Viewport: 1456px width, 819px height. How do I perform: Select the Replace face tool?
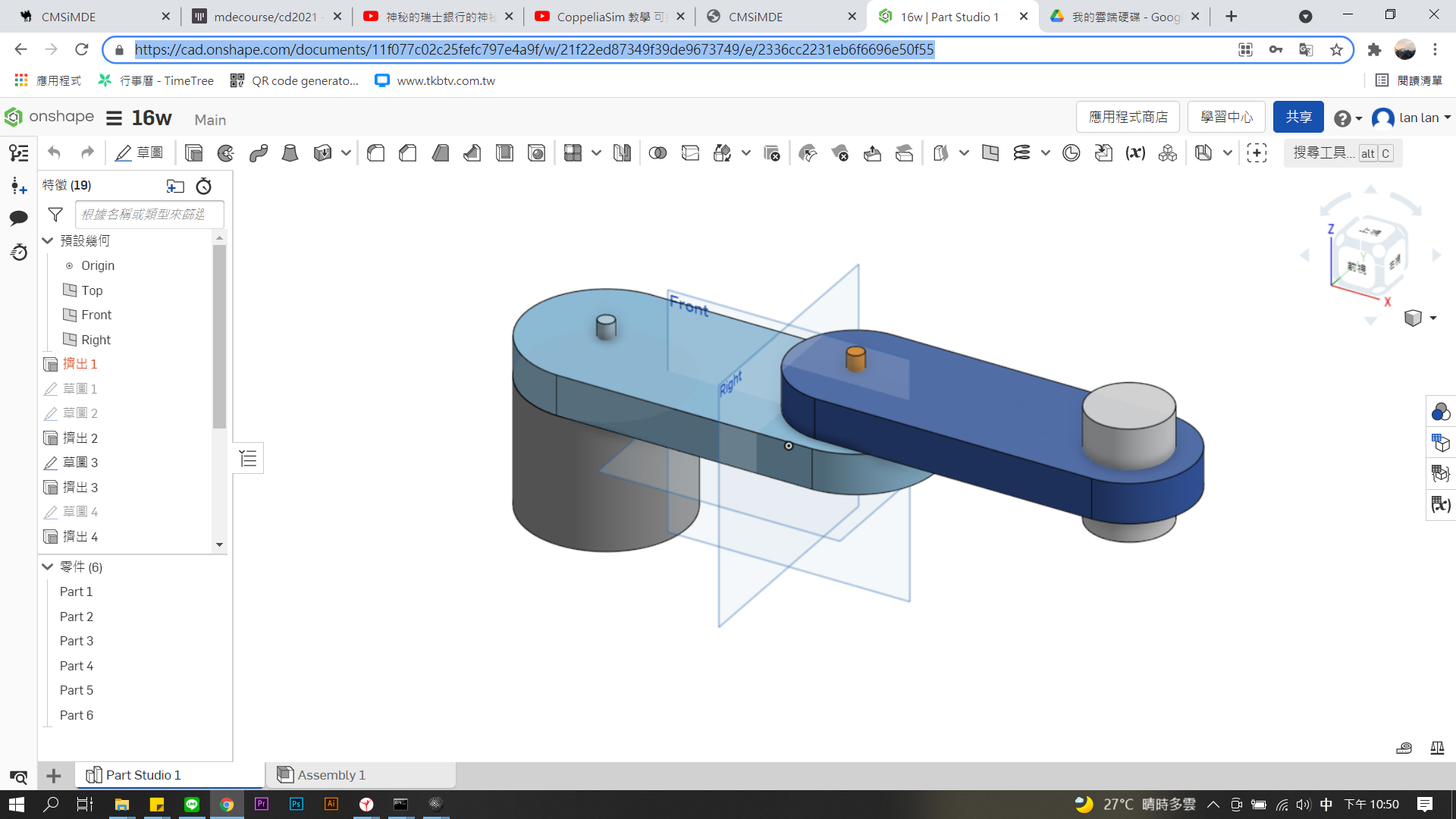pyautogui.click(x=904, y=153)
